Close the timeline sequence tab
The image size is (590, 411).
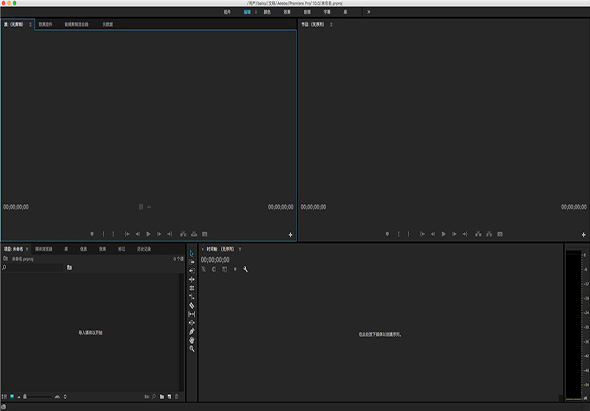pyautogui.click(x=202, y=249)
